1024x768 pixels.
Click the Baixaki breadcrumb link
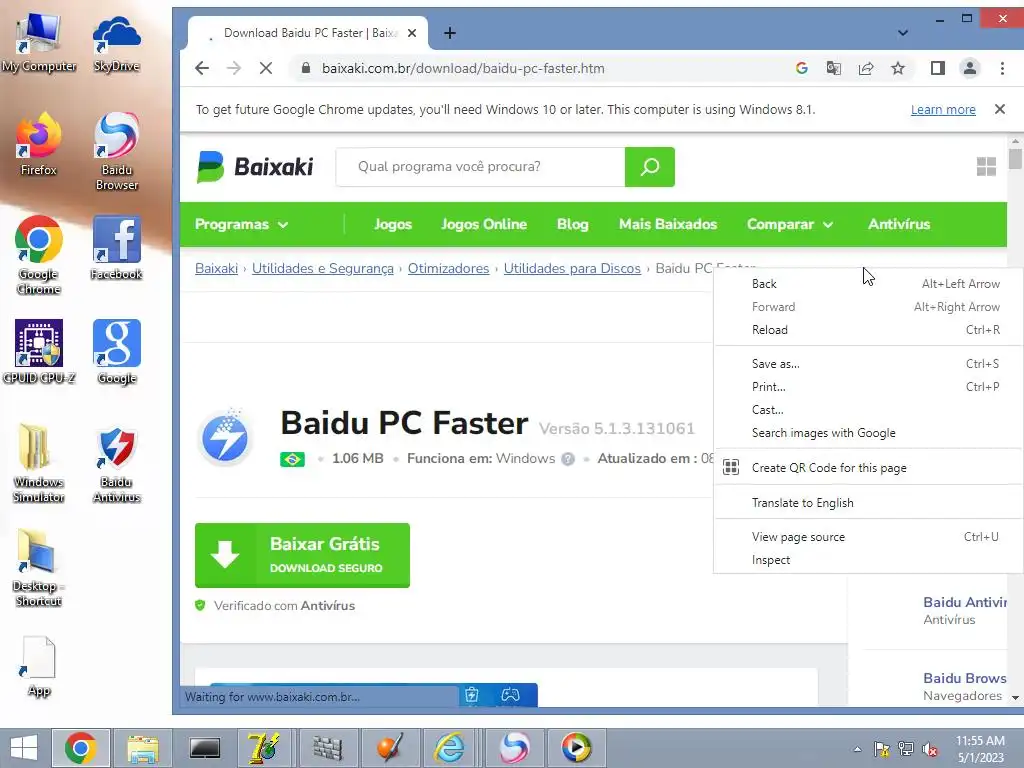tap(216, 268)
